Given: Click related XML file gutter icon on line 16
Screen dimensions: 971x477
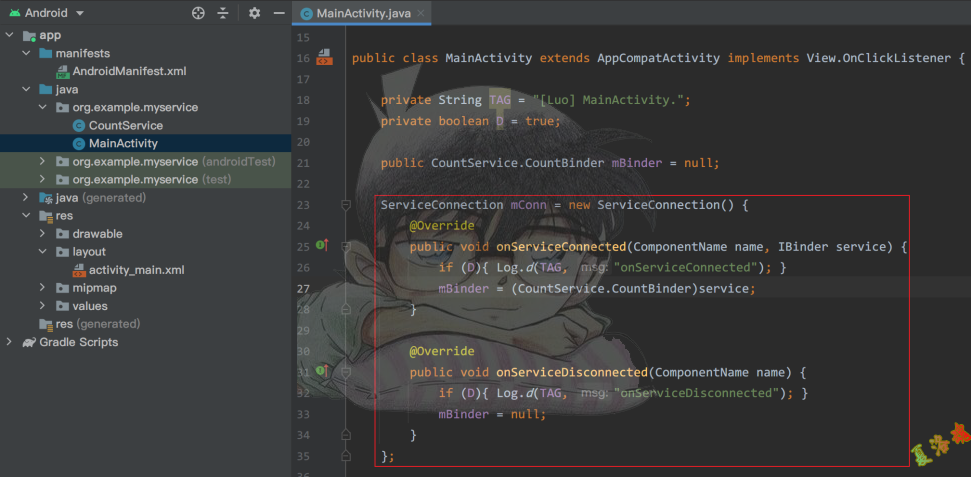Looking at the screenshot, I should click(x=324, y=58).
